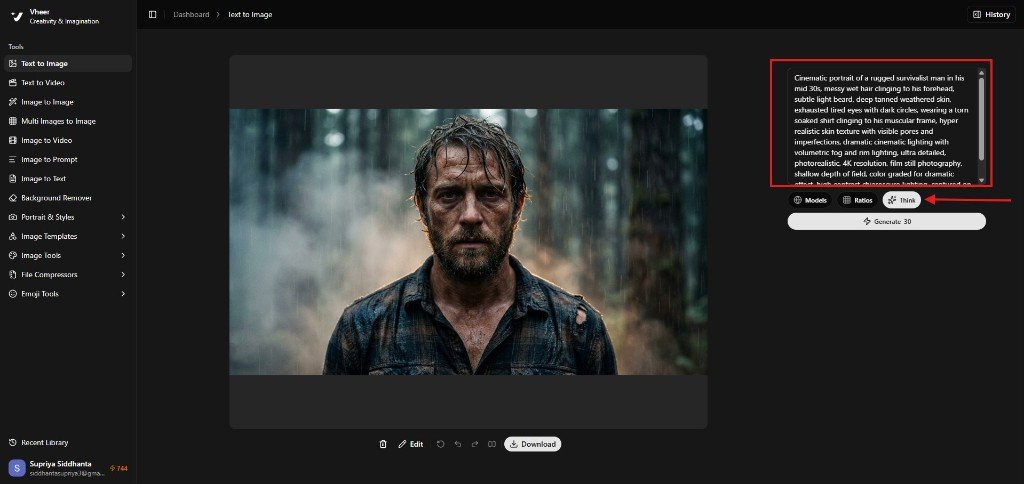Click the Download button
Image resolution: width=1024 pixels, height=484 pixels.
point(532,444)
